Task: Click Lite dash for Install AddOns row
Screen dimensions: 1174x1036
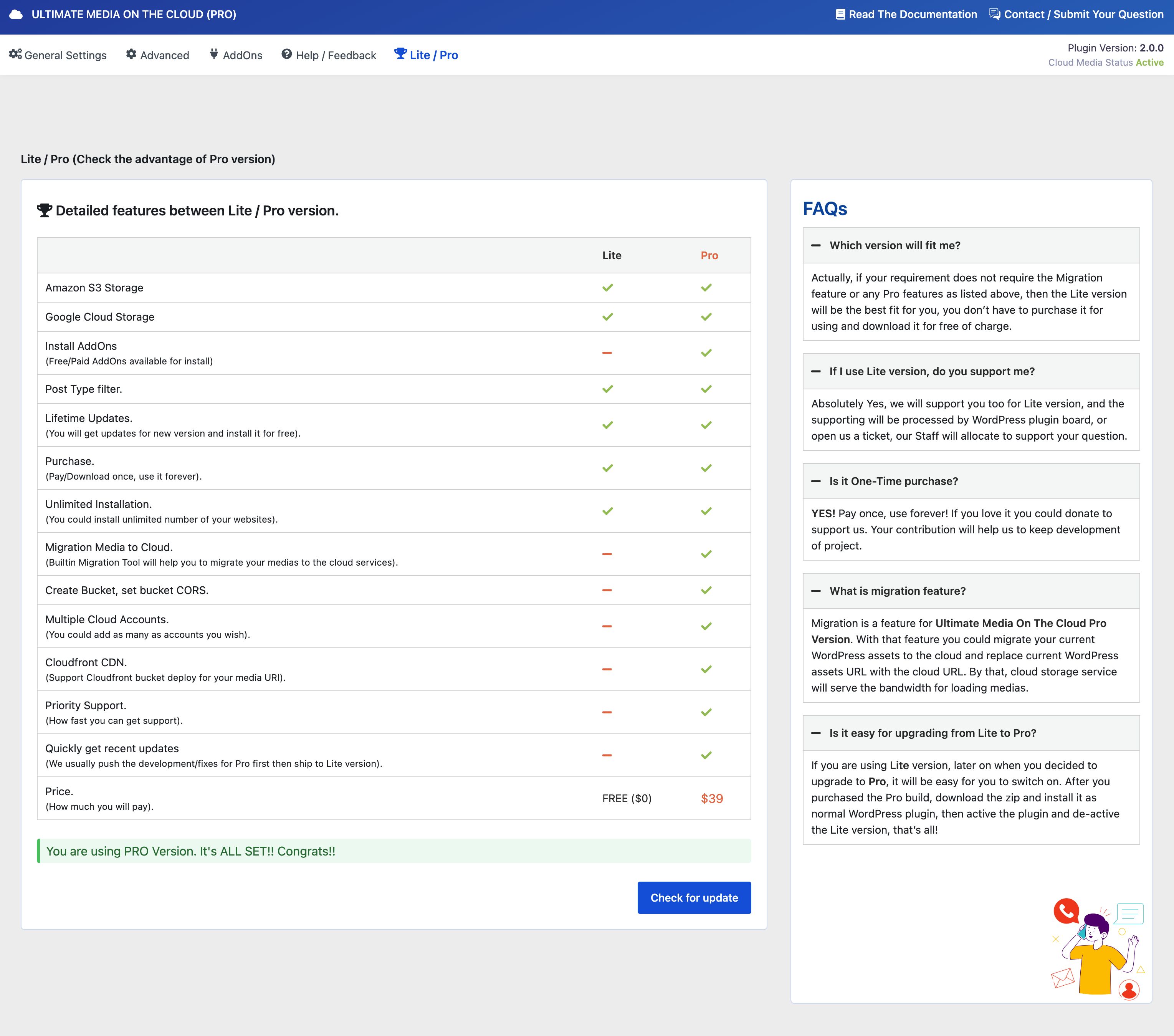Action: pos(607,353)
